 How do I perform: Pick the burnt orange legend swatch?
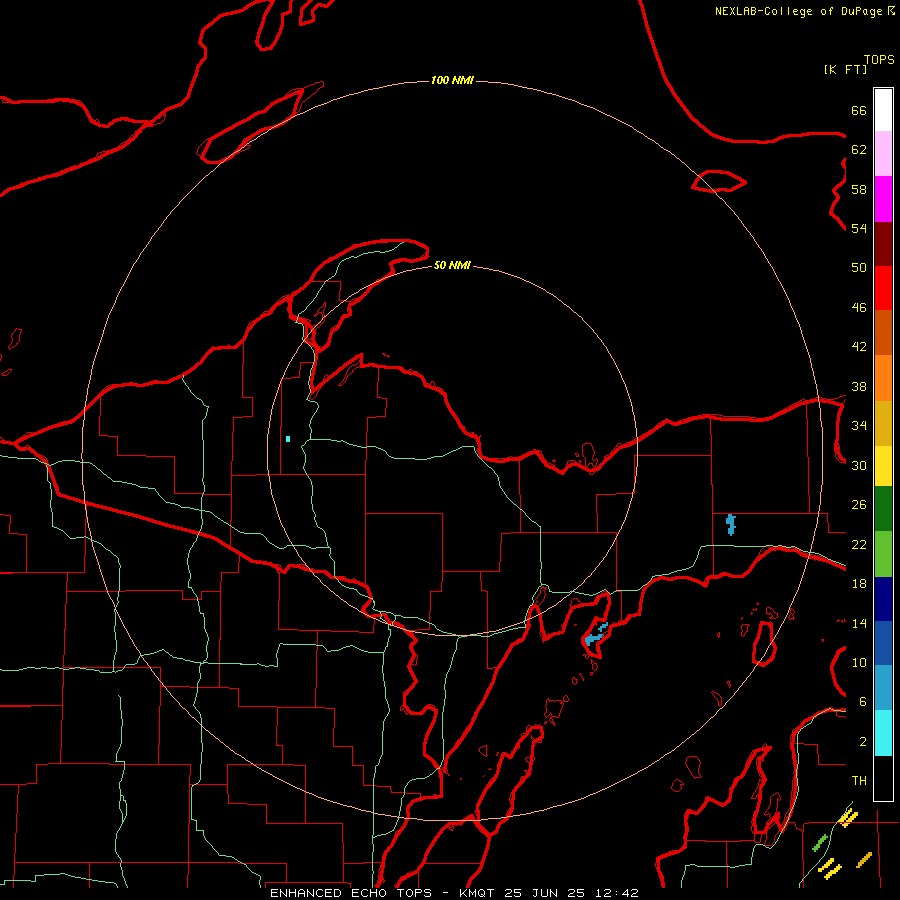[x=883, y=332]
